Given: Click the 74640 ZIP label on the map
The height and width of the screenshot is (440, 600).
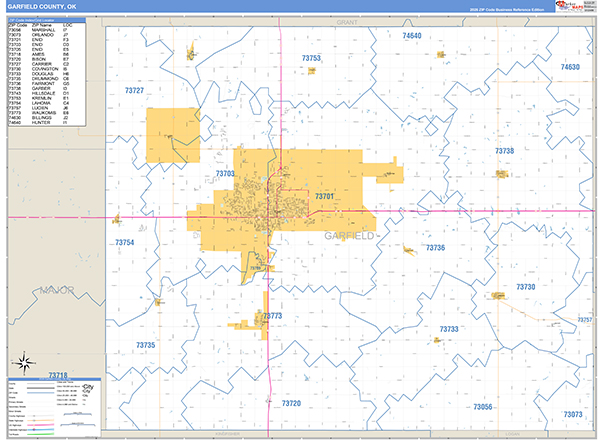Looking at the screenshot, I should coord(412,36).
